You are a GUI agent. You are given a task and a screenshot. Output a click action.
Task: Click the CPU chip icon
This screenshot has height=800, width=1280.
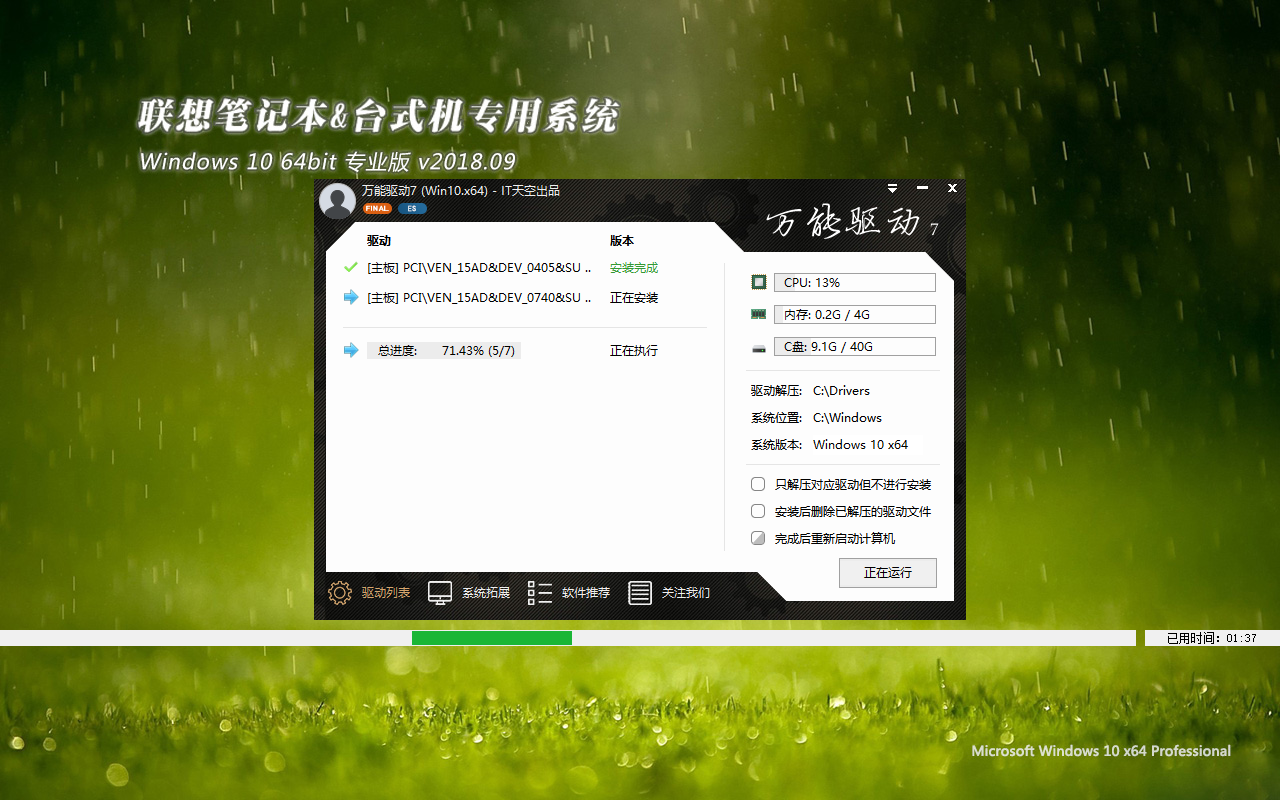[759, 282]
